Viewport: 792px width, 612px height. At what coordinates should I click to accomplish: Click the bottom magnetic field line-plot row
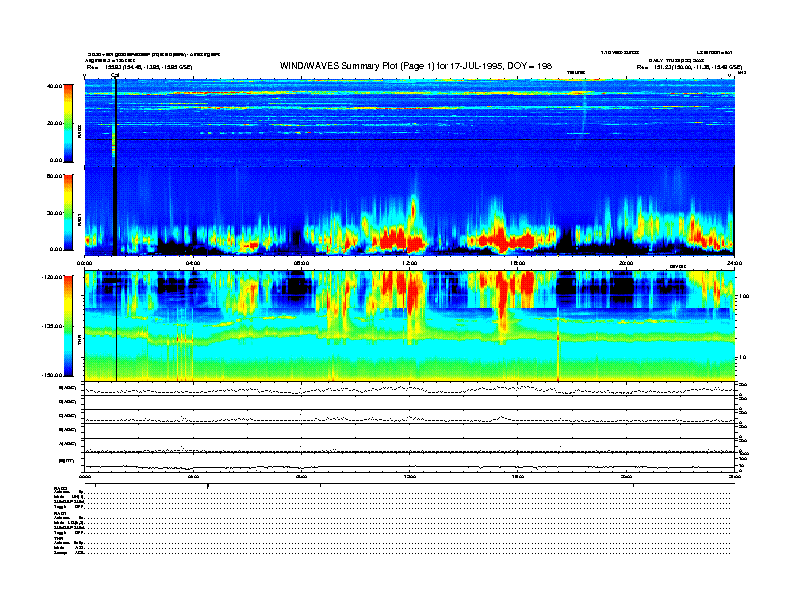coord(409,462)
